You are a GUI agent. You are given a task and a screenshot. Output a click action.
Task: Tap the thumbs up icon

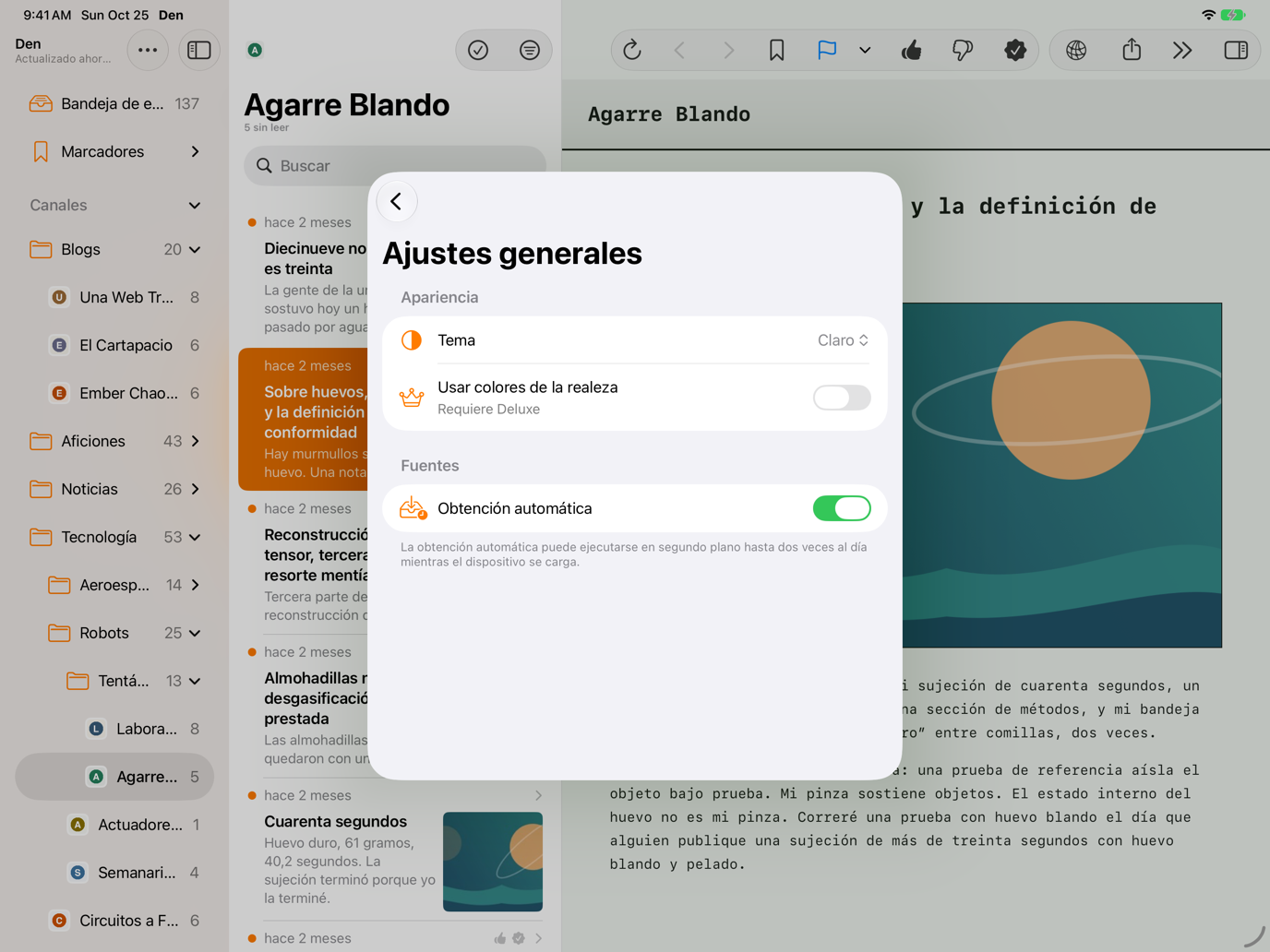pos(912,50)
